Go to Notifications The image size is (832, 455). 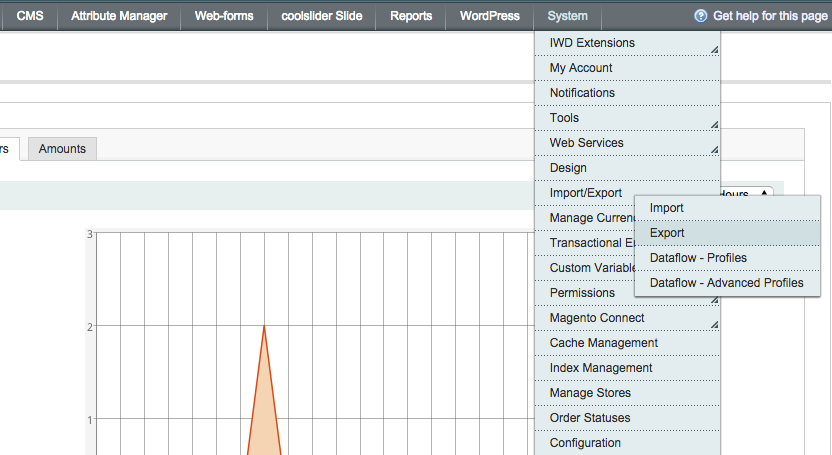tap(627, 93)
